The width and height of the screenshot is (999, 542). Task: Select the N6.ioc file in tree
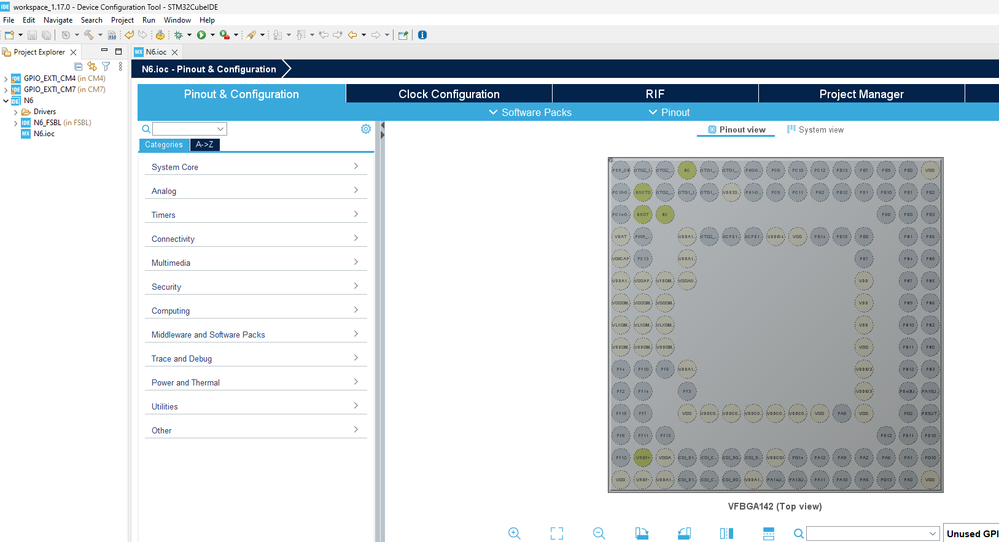coord(44,134)
